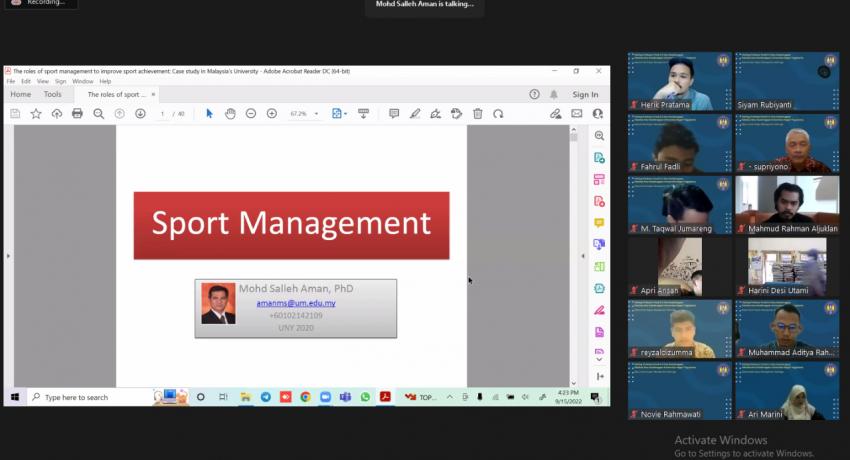Viewport: 850px width, 460px height.
Task: Open the Window menu
Action: tap(82, 81)
